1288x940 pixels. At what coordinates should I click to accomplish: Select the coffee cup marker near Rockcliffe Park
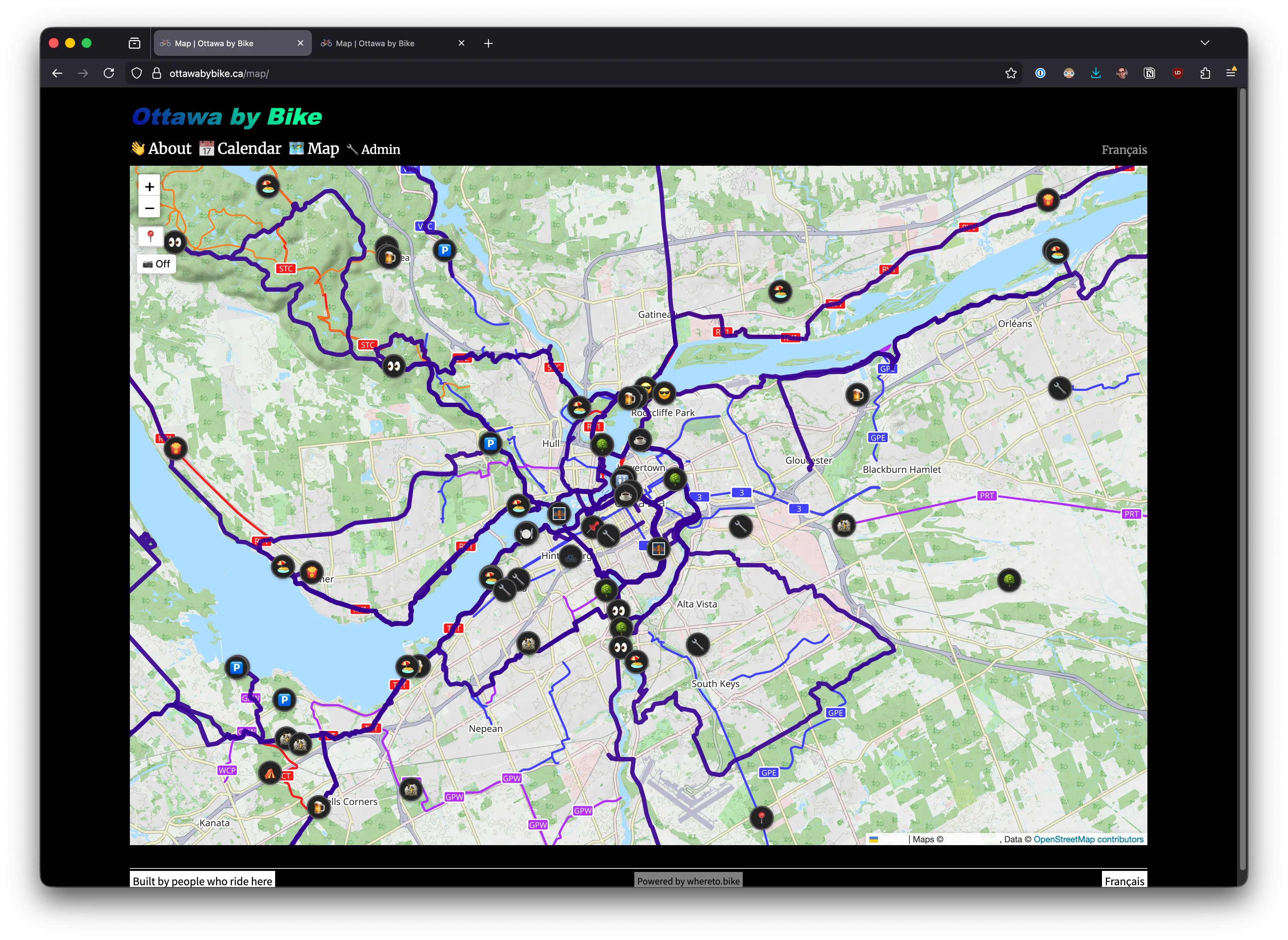pyautogui.click(x=640, y=440)
